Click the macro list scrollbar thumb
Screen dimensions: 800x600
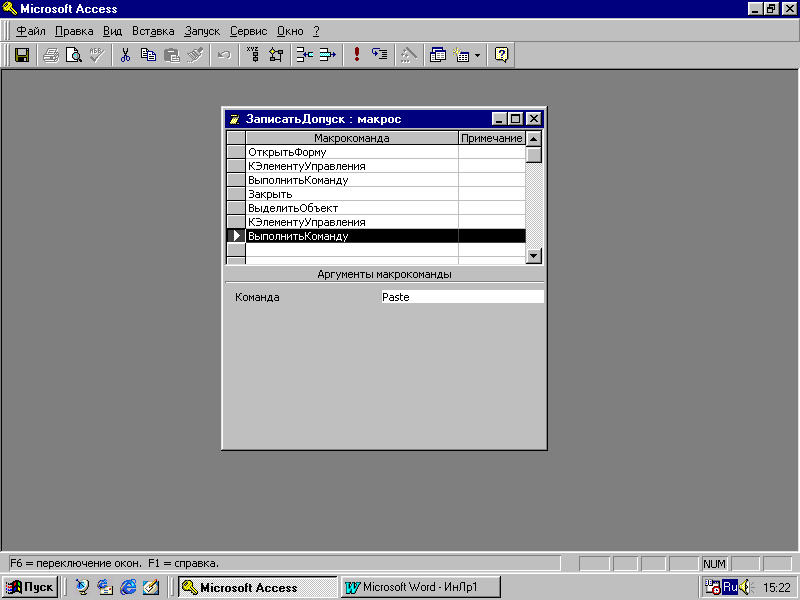[x=534, y=154]
